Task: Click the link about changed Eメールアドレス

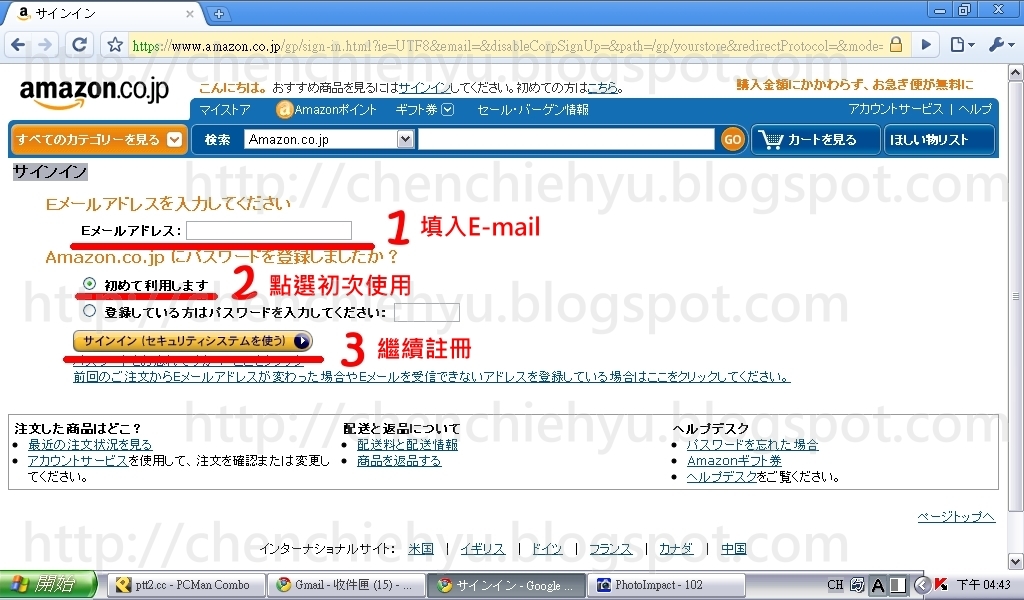Action: (x=432, y=377)
